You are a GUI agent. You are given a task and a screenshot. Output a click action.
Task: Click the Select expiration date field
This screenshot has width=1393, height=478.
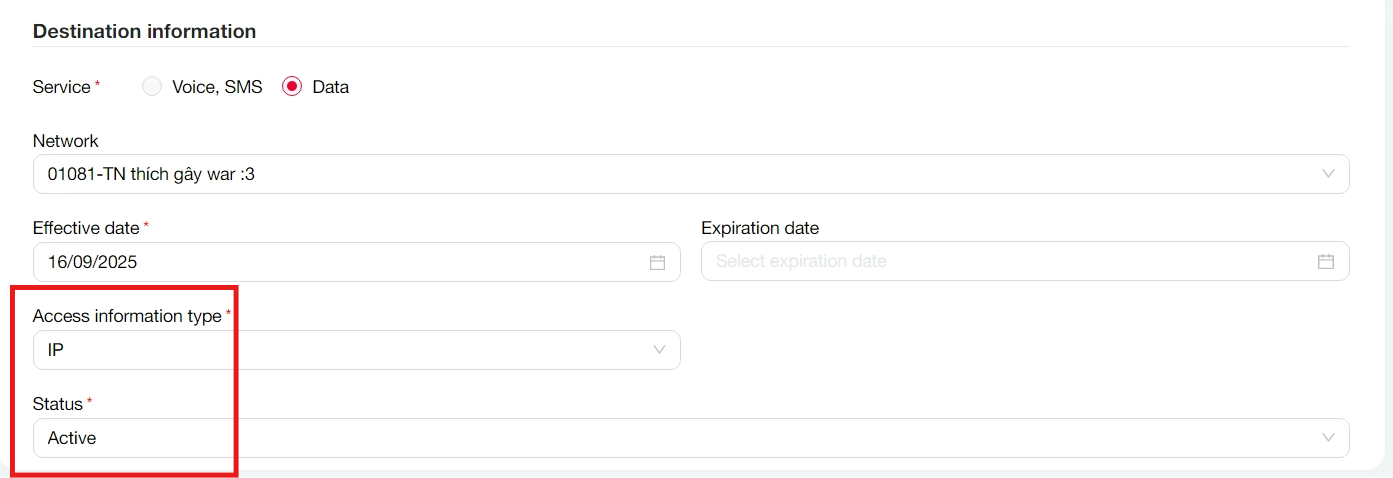point(1000,262)
